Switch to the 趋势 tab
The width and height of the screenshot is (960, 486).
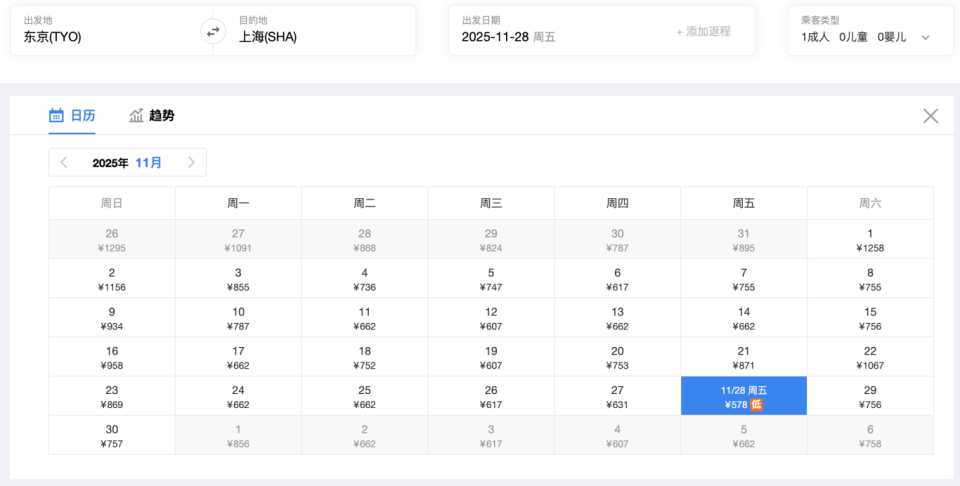pyautogui.click(x=161, y=116)
